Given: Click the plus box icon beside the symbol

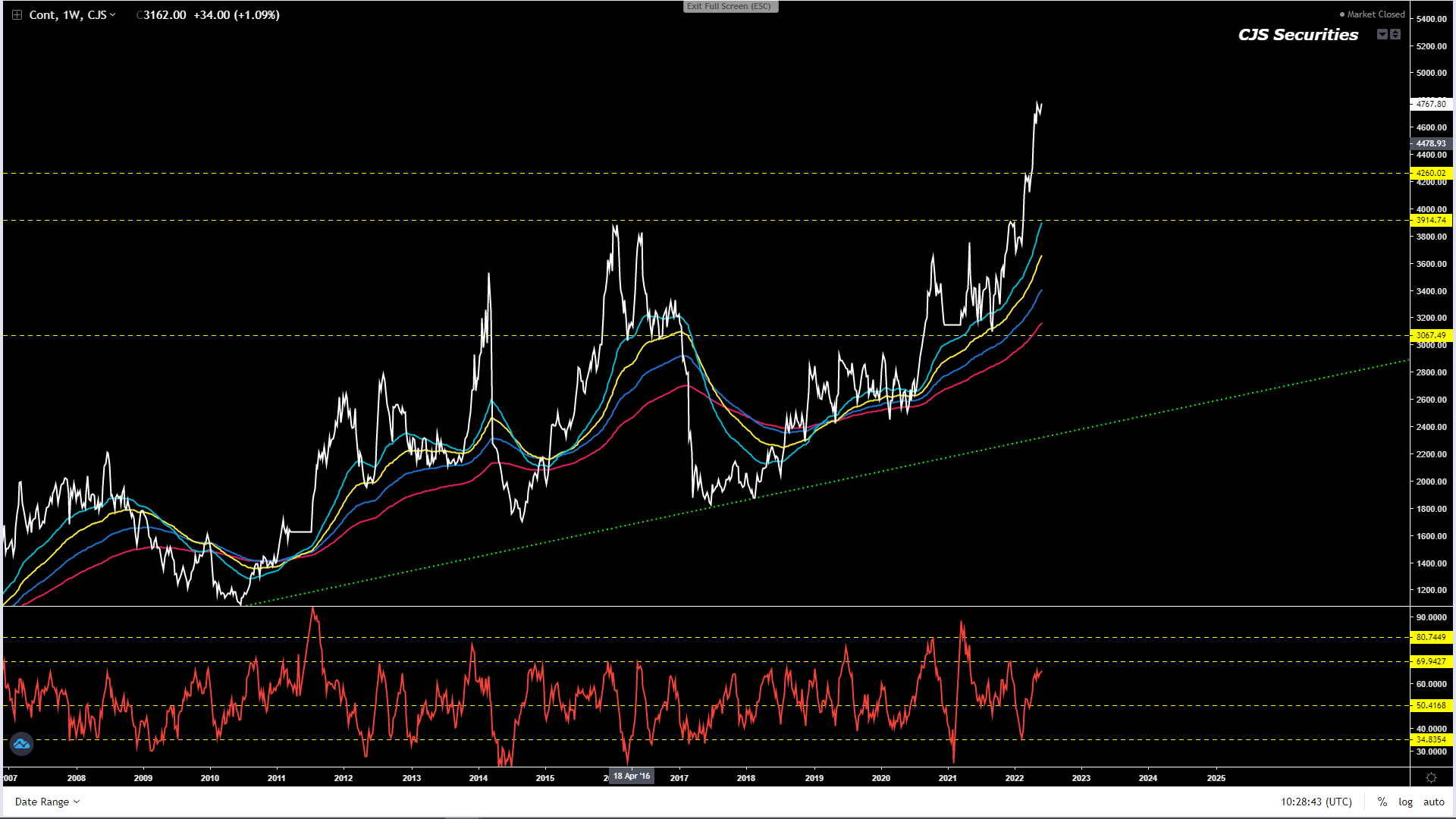Looking at the screenshot, I should coord(17,15).
